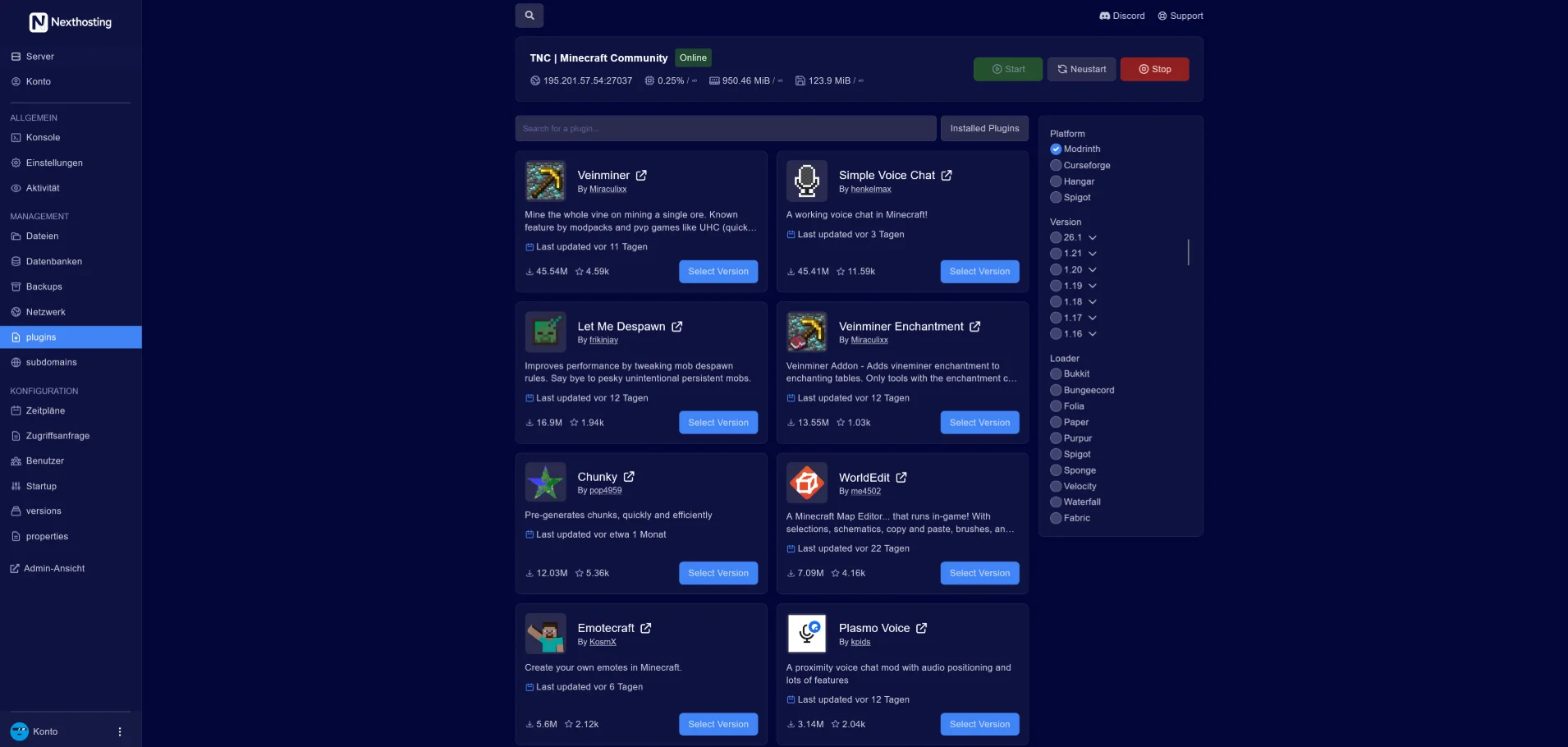Click the Nexthosting logo

point(71,22)
